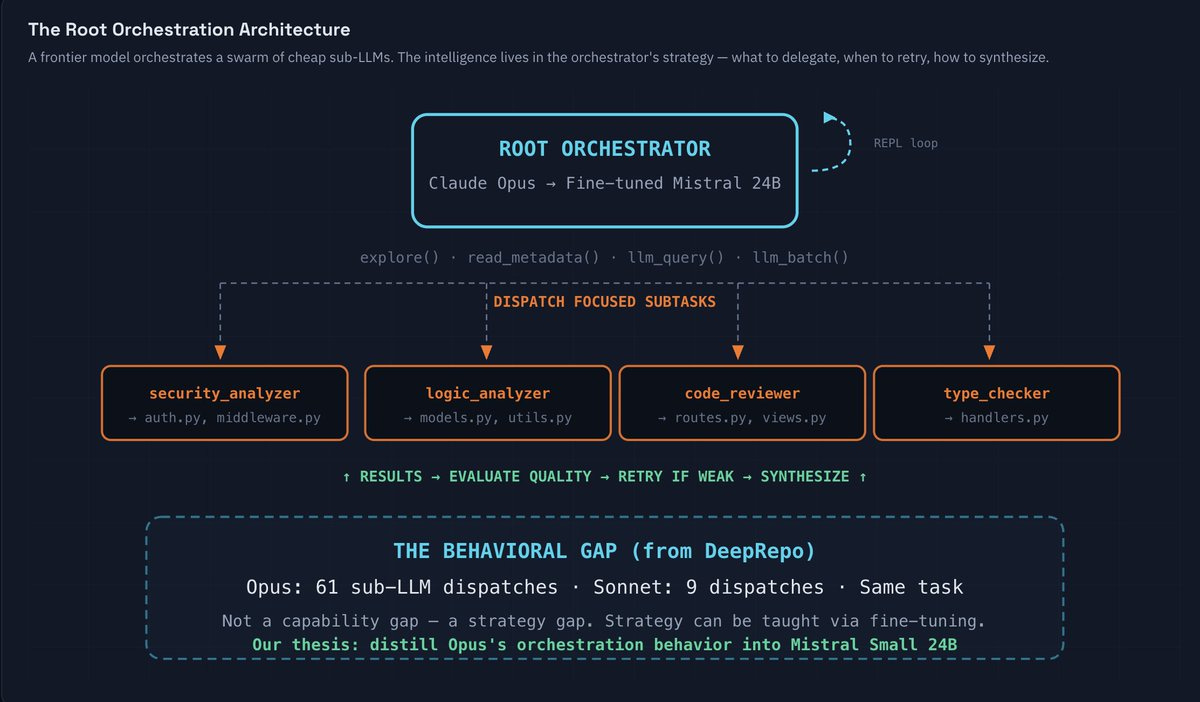Click the explore() function text
1200x702 pixels.
pyautogui.click(x=400, y=257)
